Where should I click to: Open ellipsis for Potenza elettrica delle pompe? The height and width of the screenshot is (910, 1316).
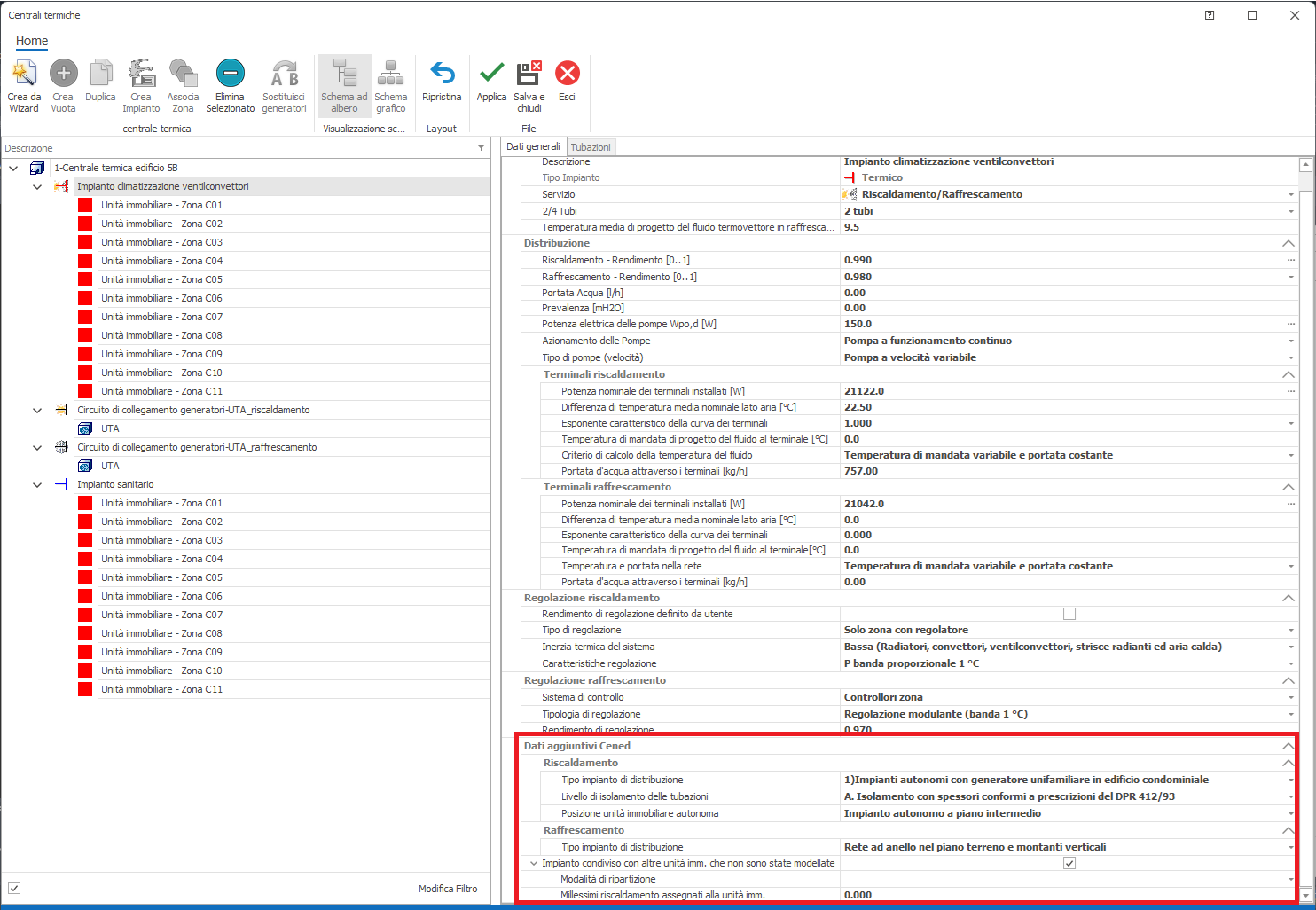tap(1290, 325)
